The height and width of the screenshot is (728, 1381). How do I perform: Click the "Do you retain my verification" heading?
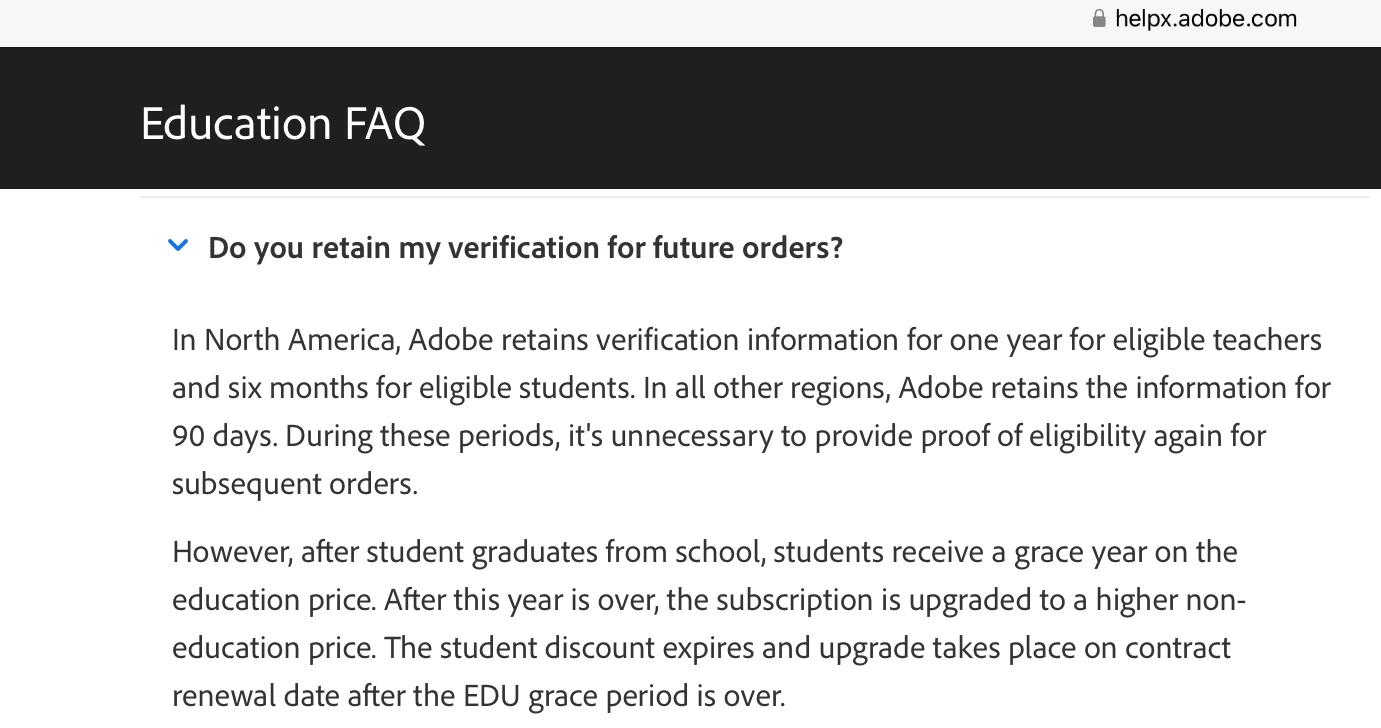pos(525,248)
